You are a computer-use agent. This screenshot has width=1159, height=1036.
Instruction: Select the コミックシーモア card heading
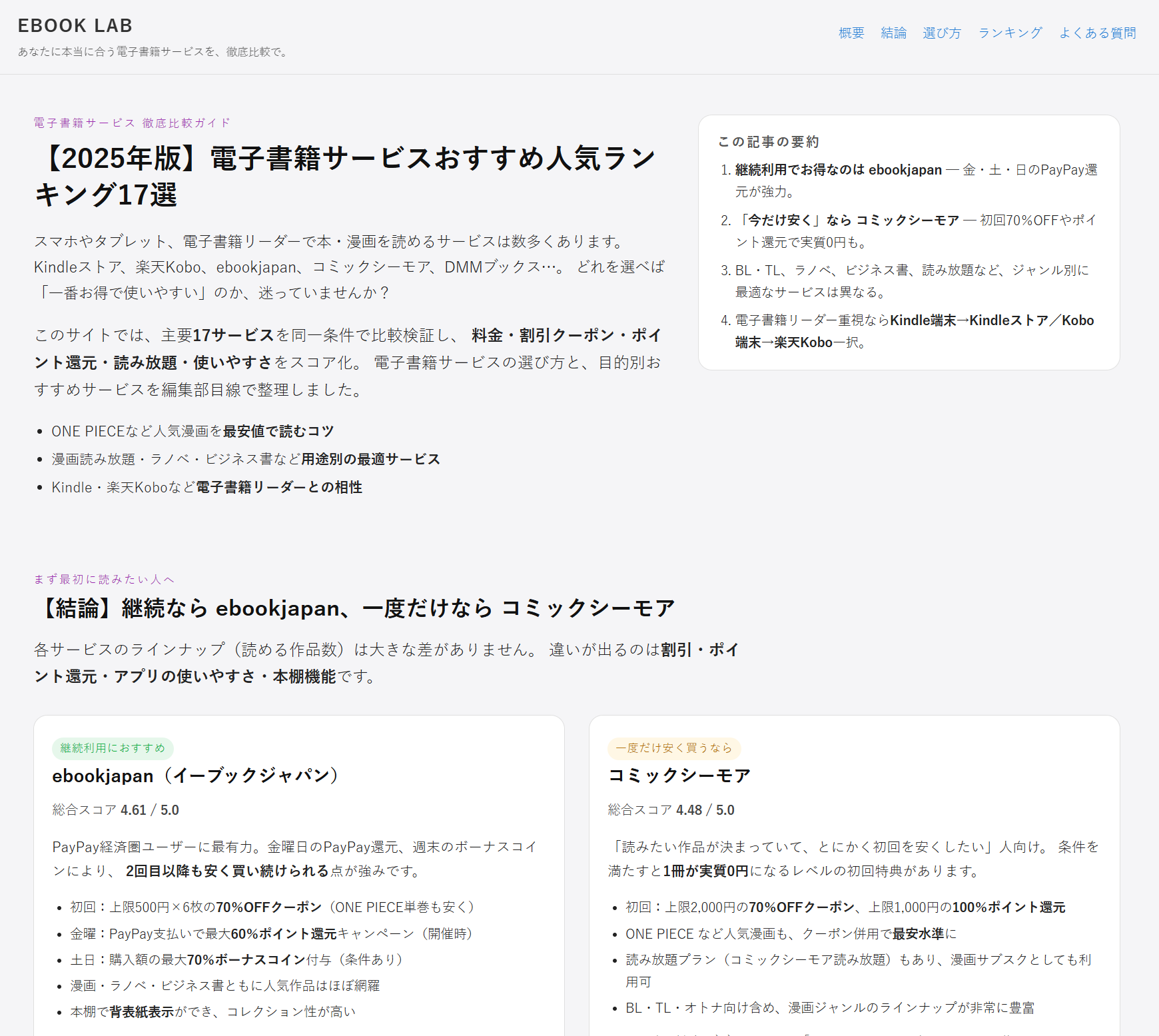(679, 776)
